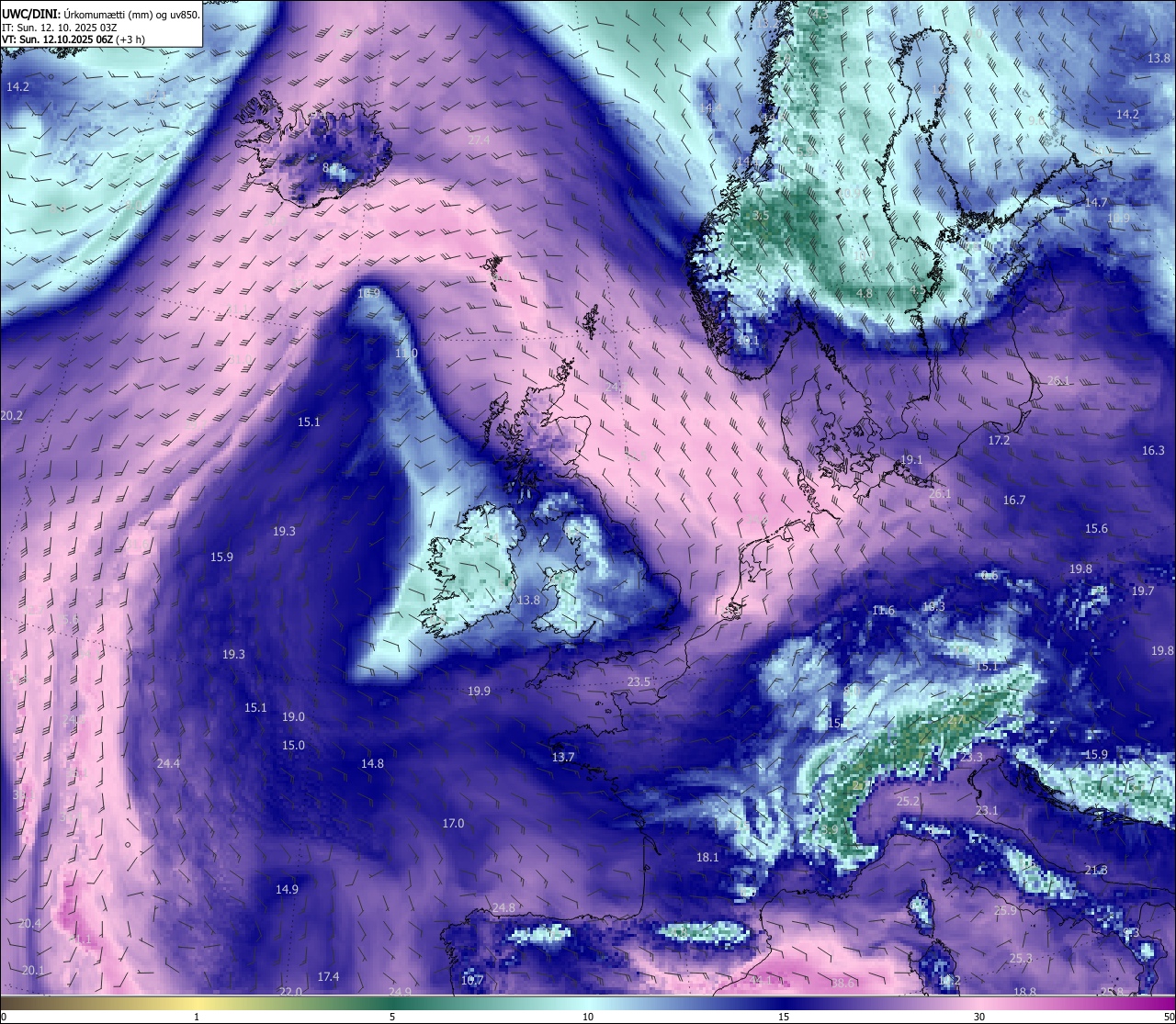Click the 17.4 value label
This screenshot has width=1176, height=1024.
(328, 977)
